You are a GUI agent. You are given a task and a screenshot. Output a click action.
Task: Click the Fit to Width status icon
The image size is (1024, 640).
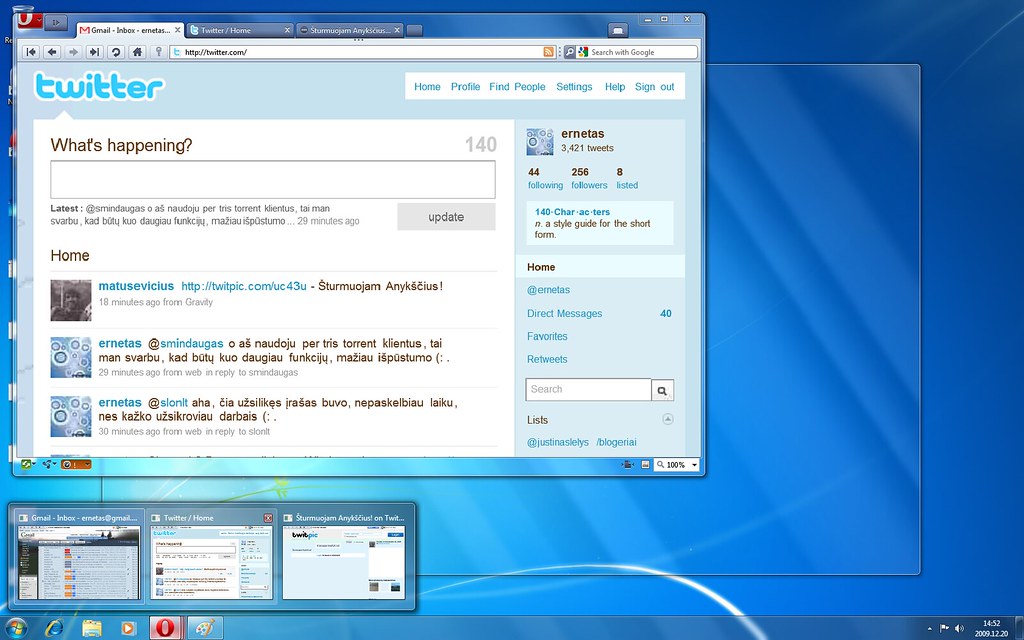[x=628, y=464]
